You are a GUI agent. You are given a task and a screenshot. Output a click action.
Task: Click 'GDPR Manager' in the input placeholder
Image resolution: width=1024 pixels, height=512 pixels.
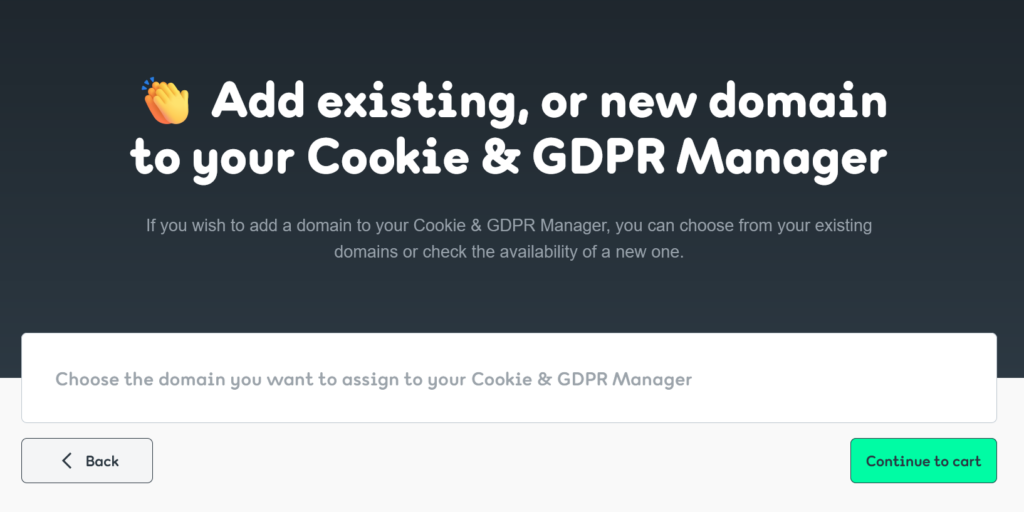point(624,379)
